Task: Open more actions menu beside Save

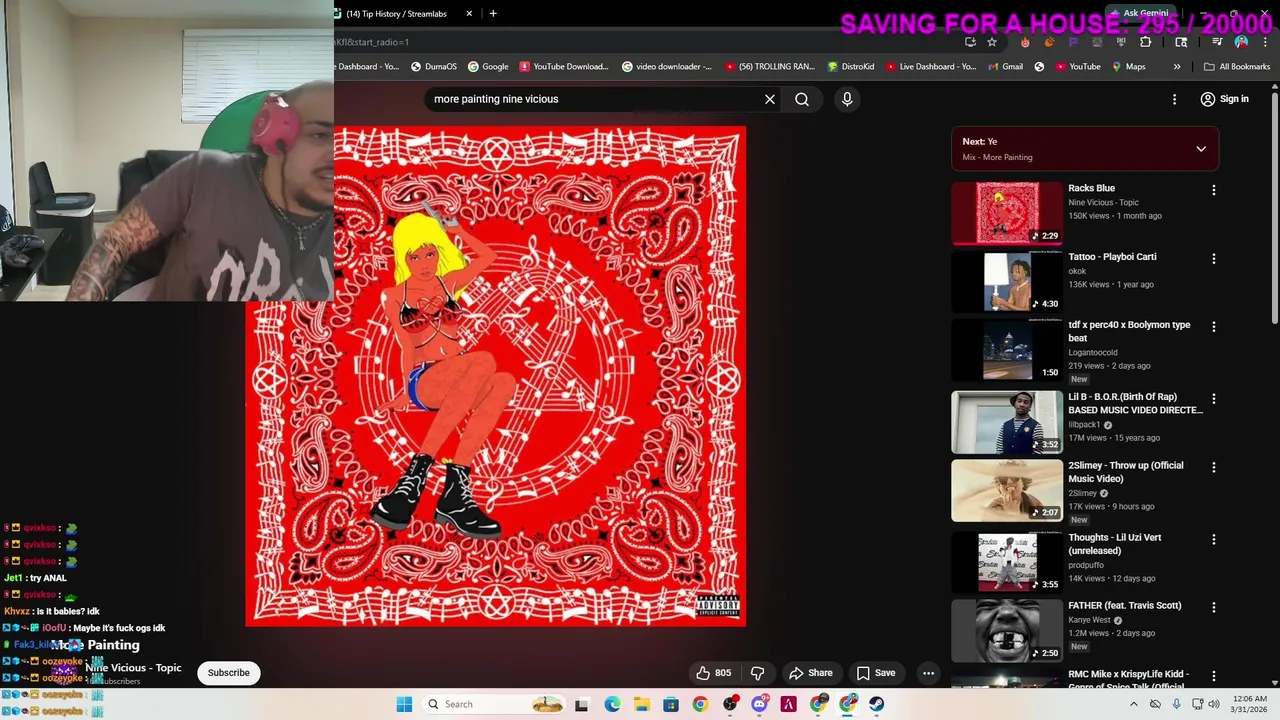Action: (928, 673)
